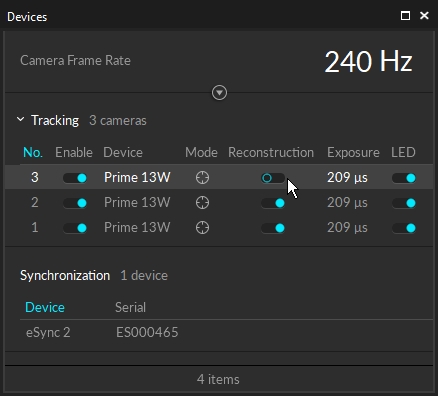
Task: Toggle Enable switch for camera 3
Action: click(x=75, y=178)
